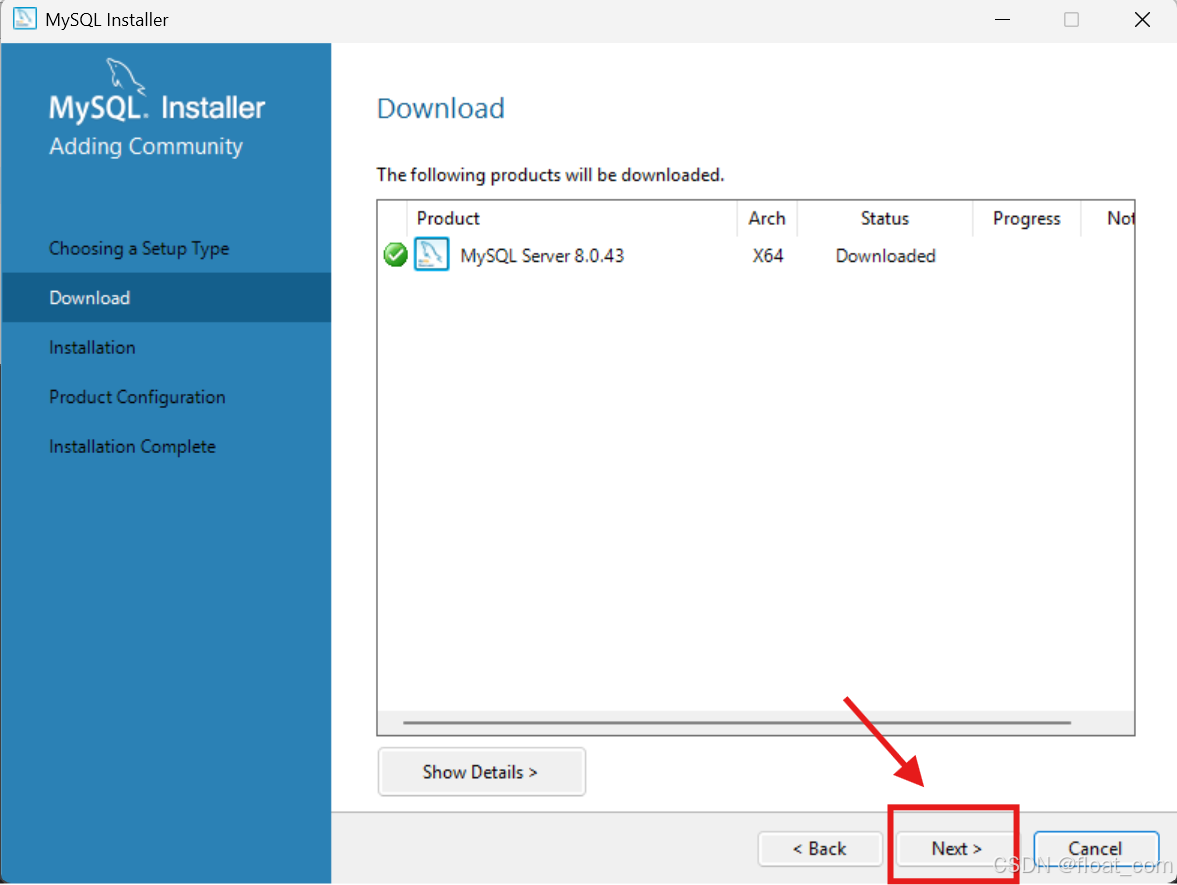The width and height of the screenshot is (1177, 885).
Task: Click the Download page heading
Action: [x=441, y=108]
